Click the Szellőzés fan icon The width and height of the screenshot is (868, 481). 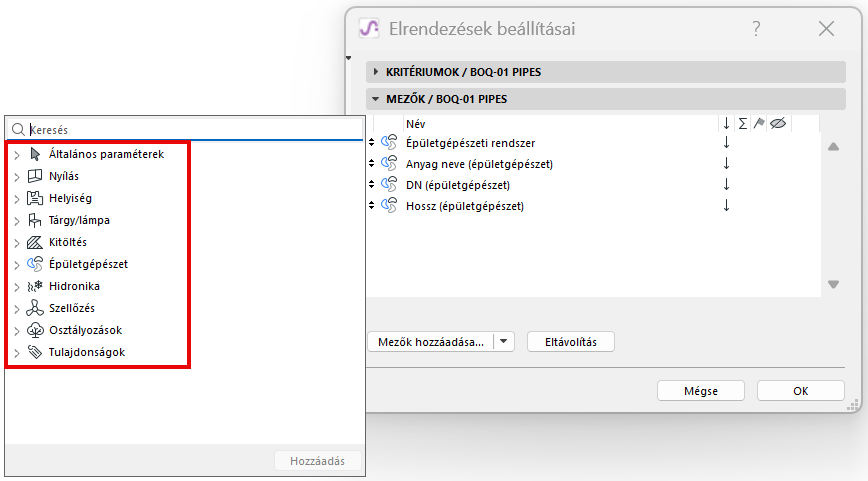tap(36, 309)
